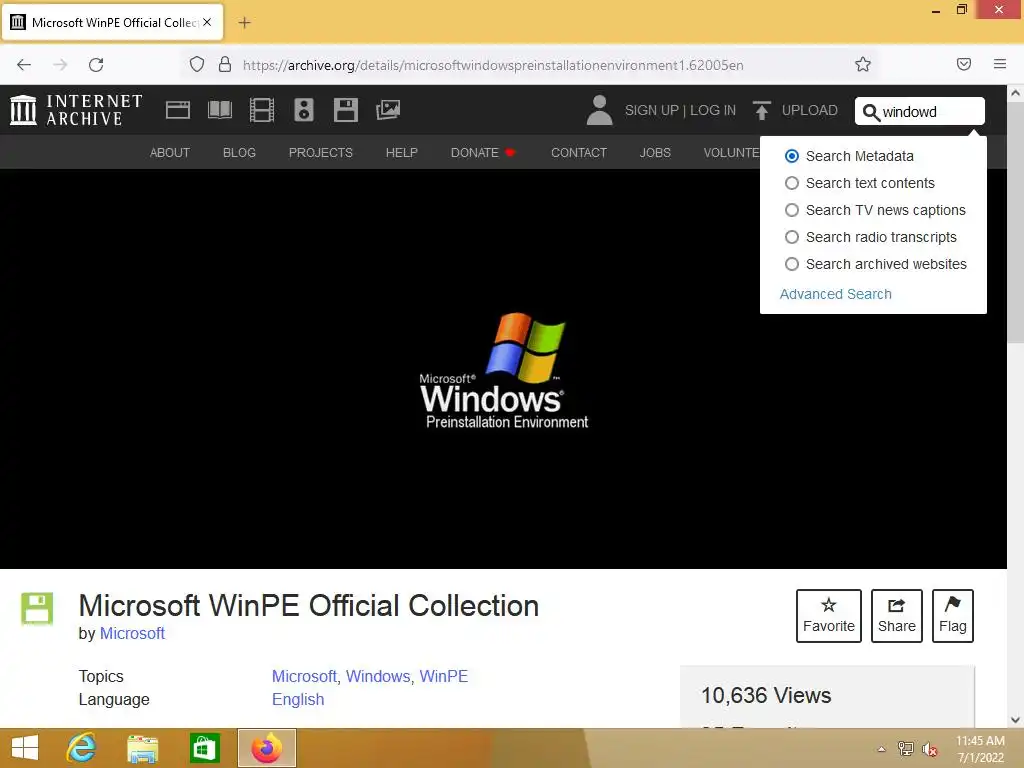Close the Microsoft WinPE tab
The image size is (1024, 768).
coord(207,22)
